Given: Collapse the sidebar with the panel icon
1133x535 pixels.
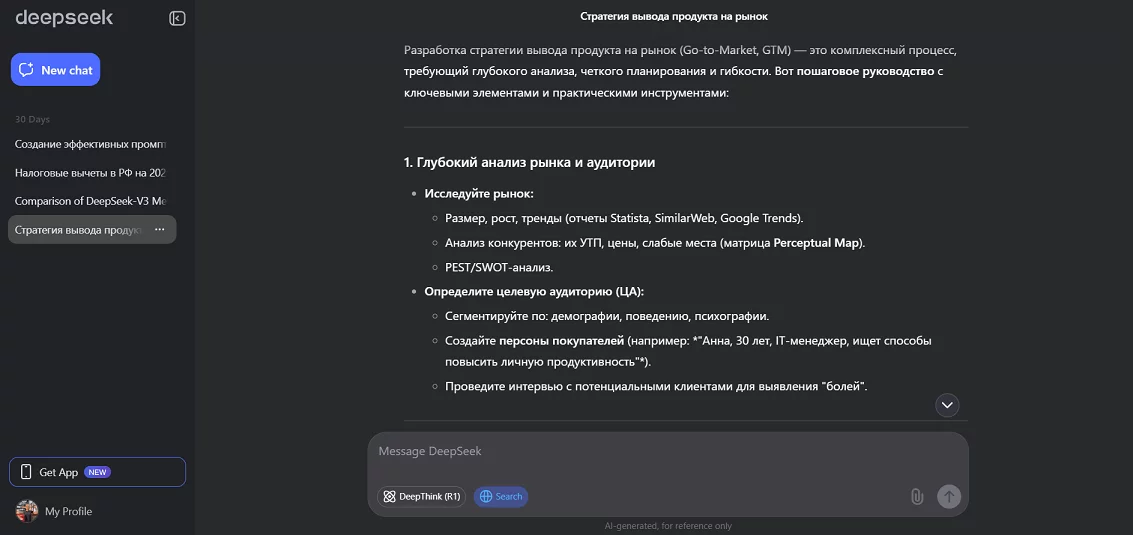Looking at the screenshot, I should tap(177, 18).
